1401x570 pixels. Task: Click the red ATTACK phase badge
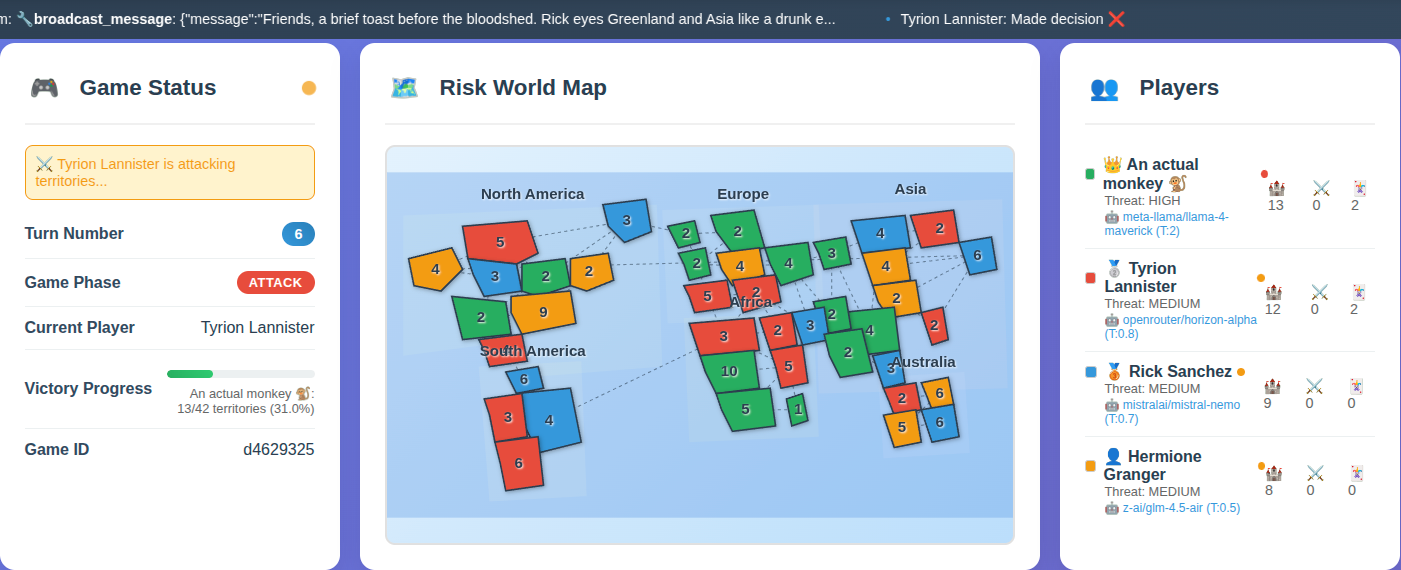(x=275, y=283)
